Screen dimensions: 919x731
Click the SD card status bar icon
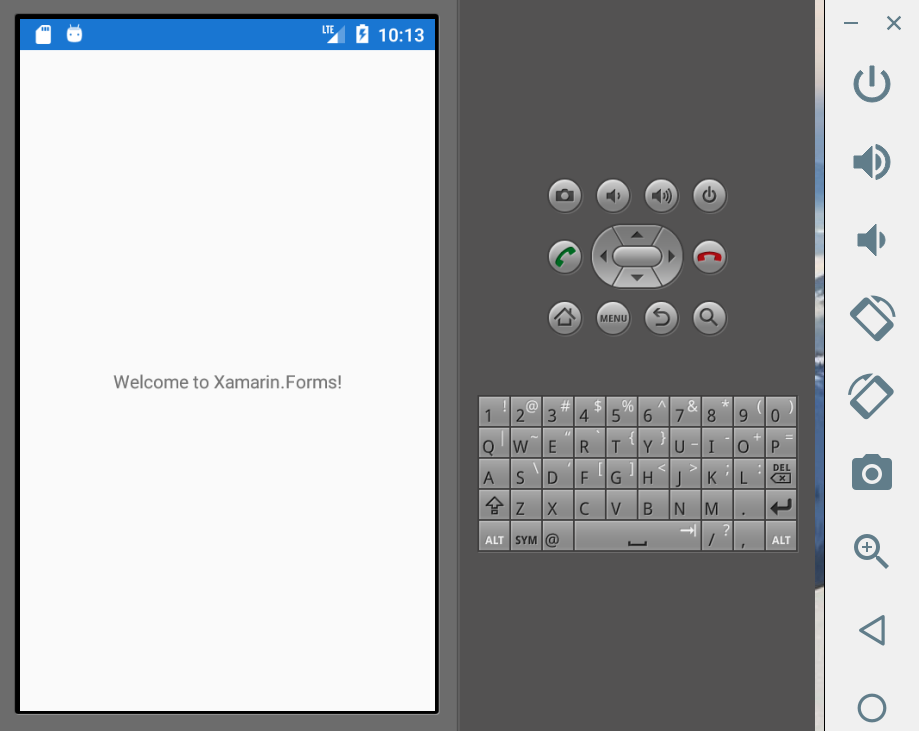pyautogui.click(x=43, y=35)
